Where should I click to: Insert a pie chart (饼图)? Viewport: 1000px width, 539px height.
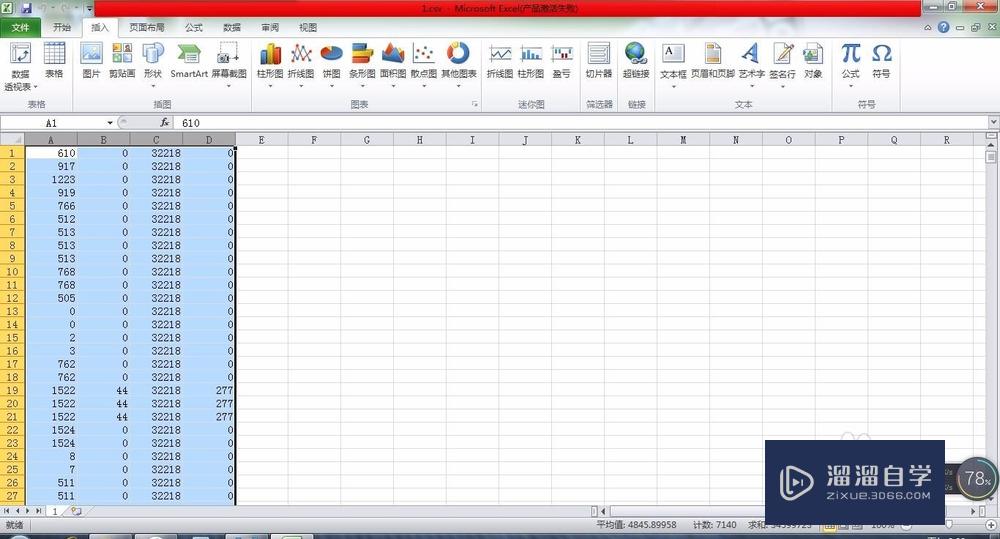coord(332,64)
